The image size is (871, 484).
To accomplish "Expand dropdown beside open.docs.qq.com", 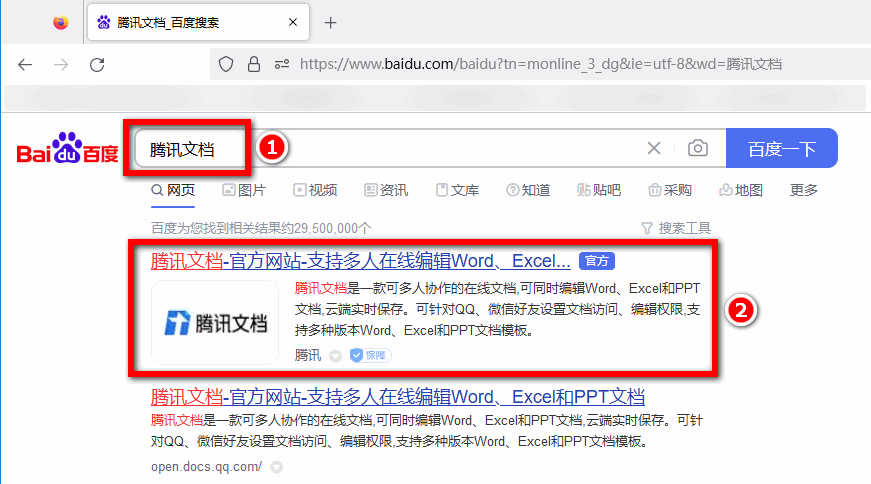I will (277, 467).
